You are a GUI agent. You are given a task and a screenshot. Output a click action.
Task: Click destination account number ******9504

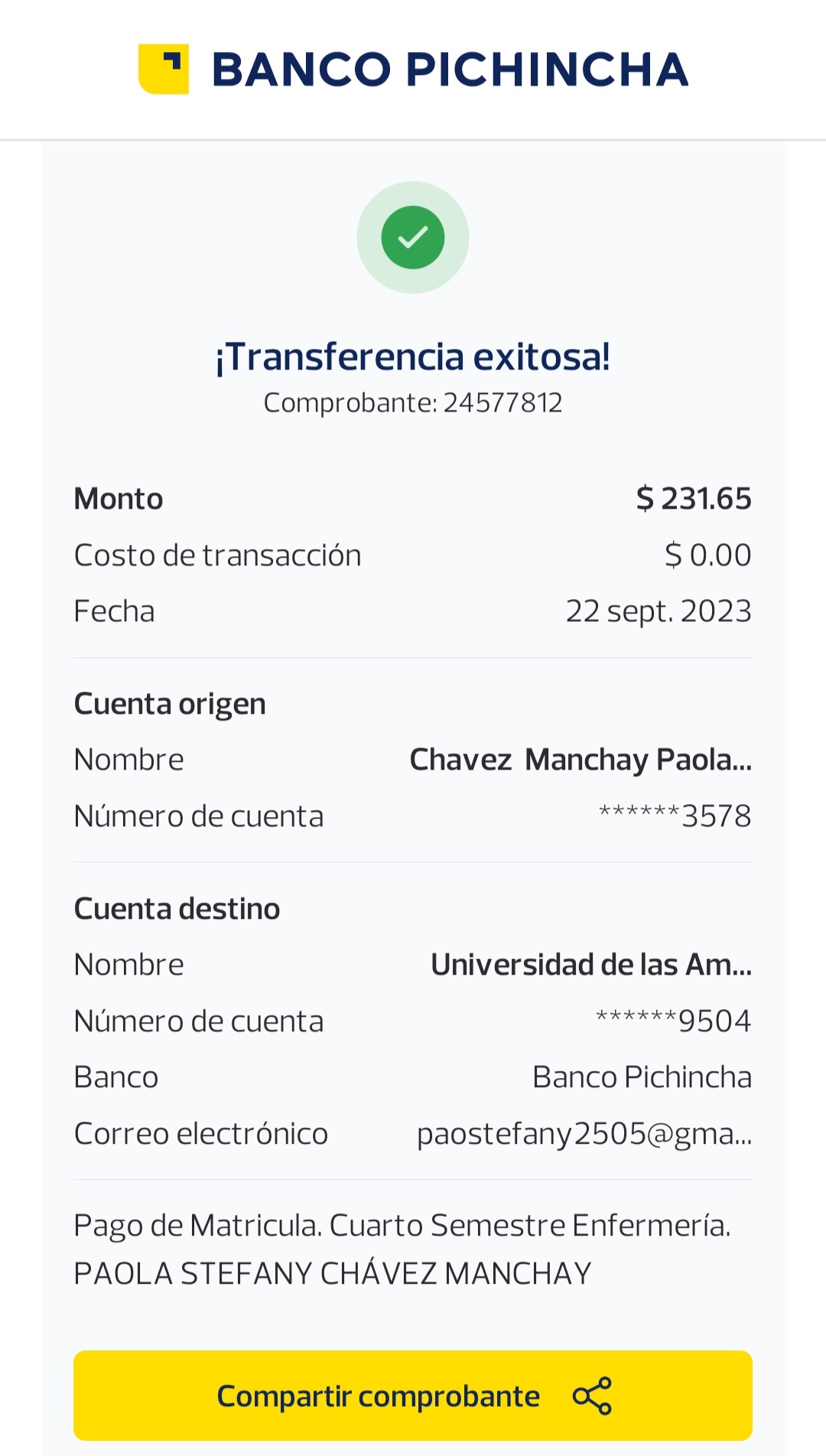[x=673, y=1021]
